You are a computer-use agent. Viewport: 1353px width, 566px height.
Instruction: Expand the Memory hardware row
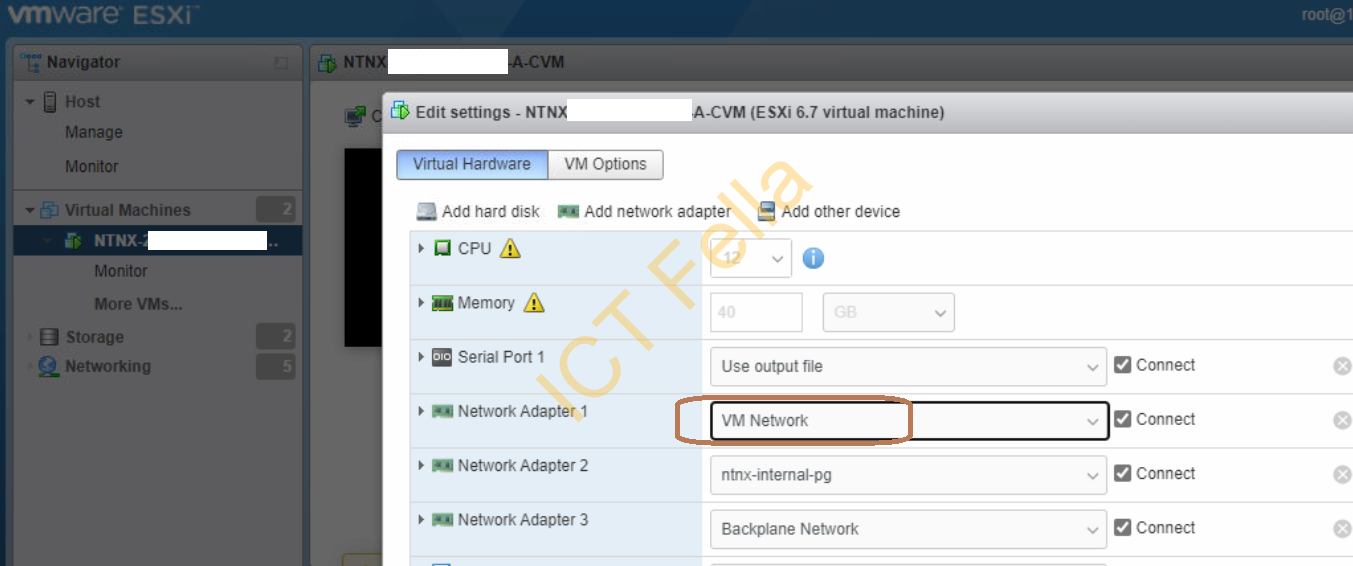pos(421,302)
